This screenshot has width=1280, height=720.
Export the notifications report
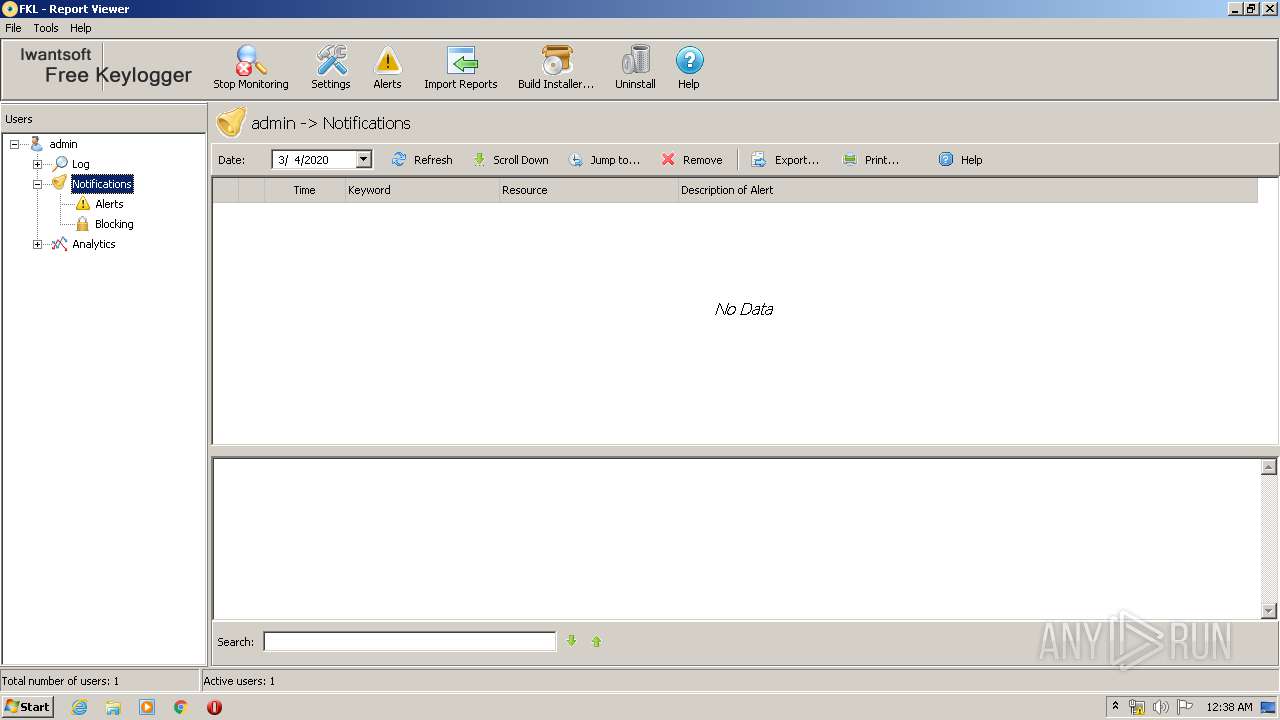785,160
